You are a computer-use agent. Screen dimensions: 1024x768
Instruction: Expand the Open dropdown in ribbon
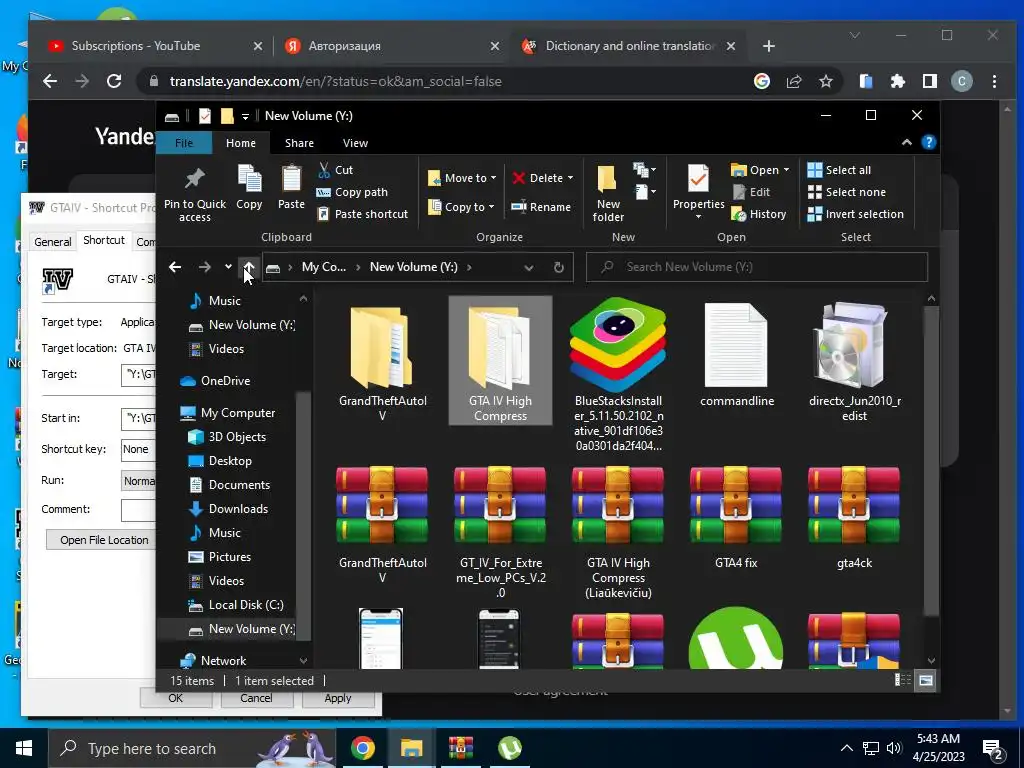point(786,170)
